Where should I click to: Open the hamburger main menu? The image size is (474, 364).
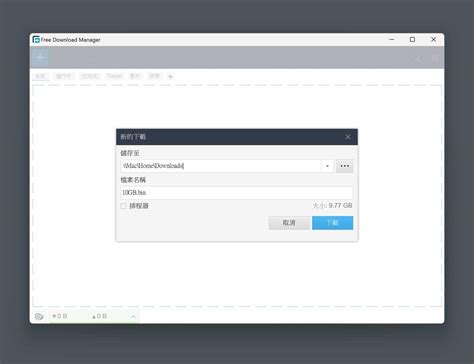click(435, 58)
